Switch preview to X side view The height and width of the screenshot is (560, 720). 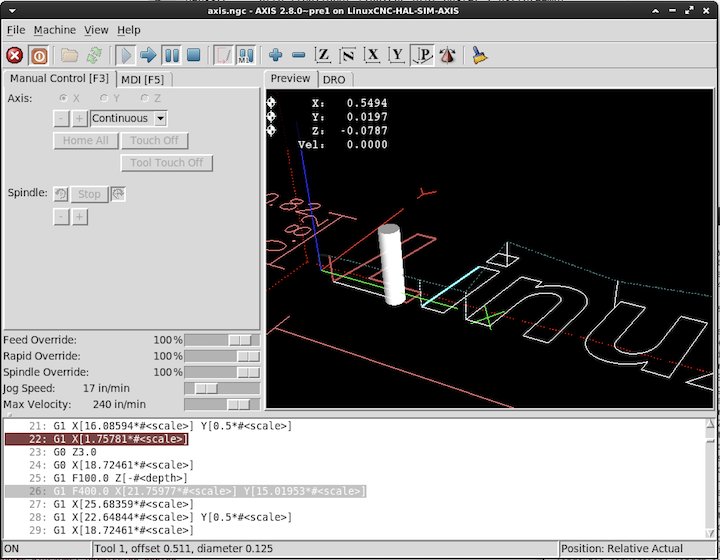click(373, 56)
